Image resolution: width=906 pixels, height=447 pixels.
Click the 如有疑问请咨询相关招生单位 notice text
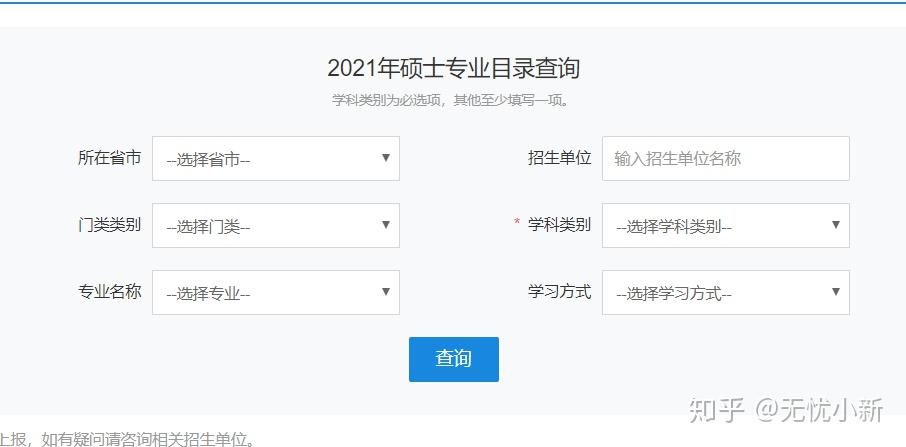[140, 439]
